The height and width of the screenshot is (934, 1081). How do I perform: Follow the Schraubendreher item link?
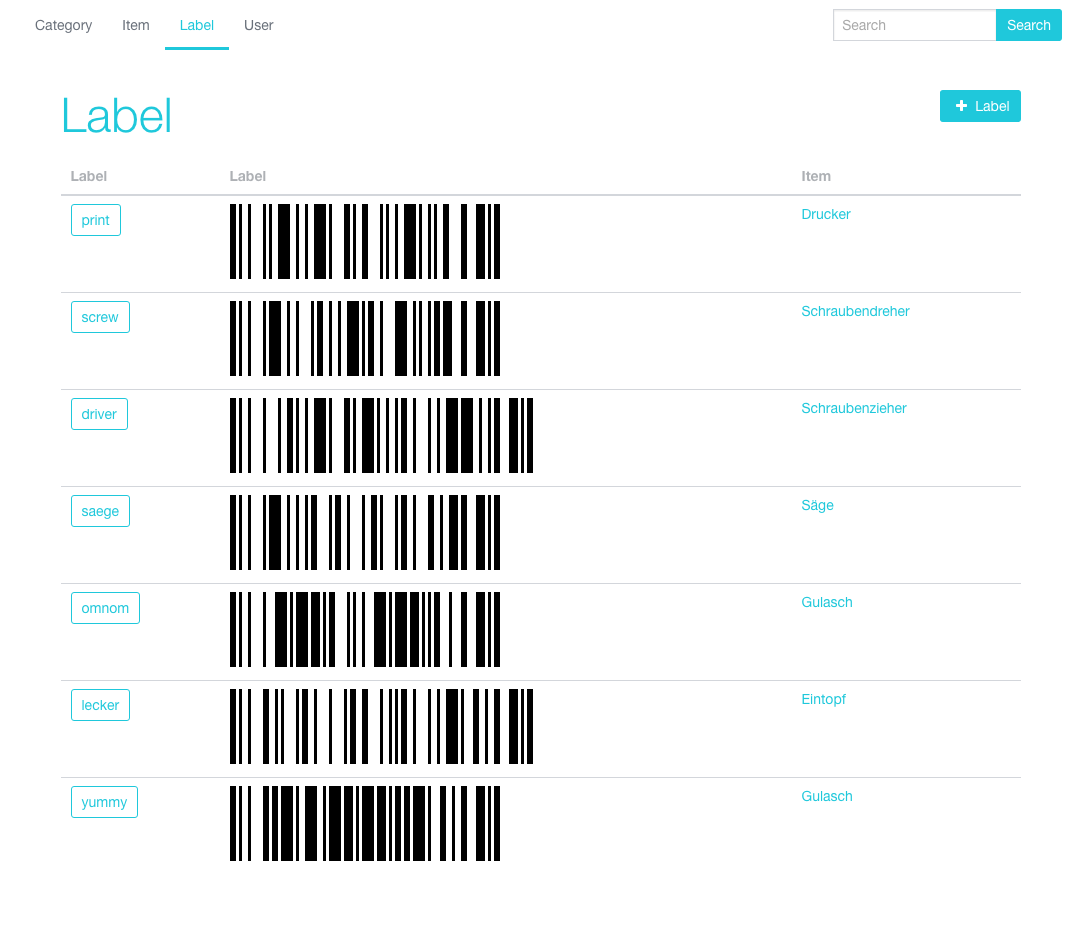click(x=855, y=312)
